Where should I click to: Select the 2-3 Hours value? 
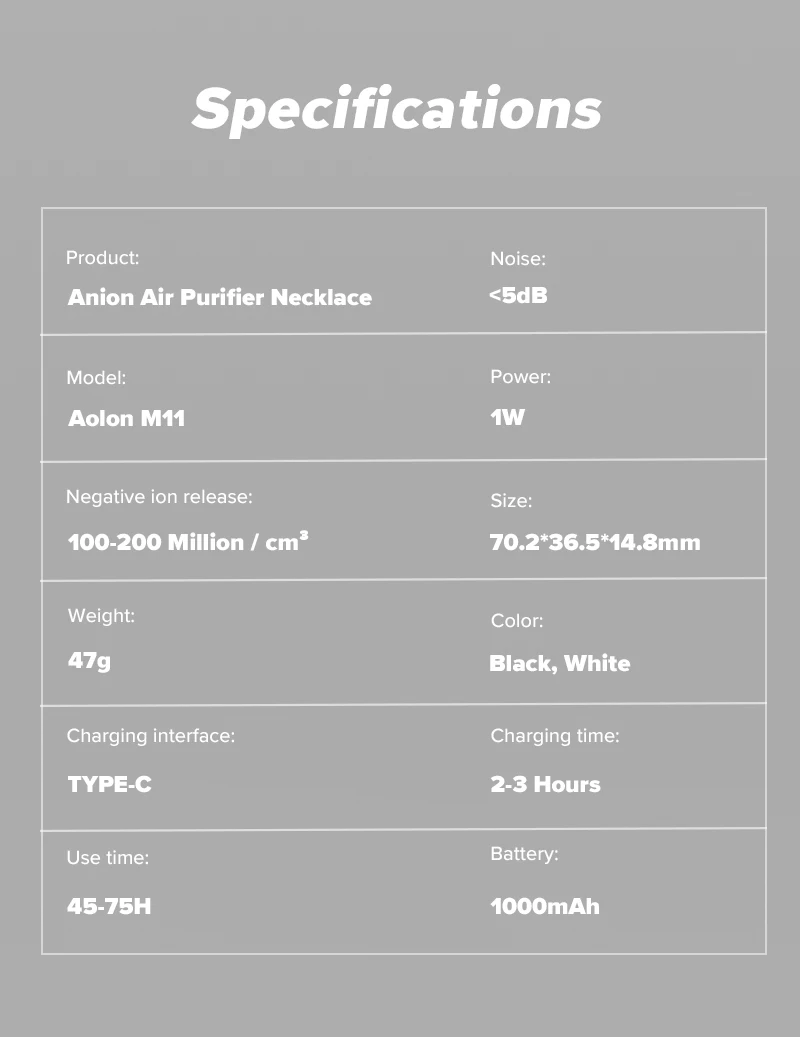point(545,784)
